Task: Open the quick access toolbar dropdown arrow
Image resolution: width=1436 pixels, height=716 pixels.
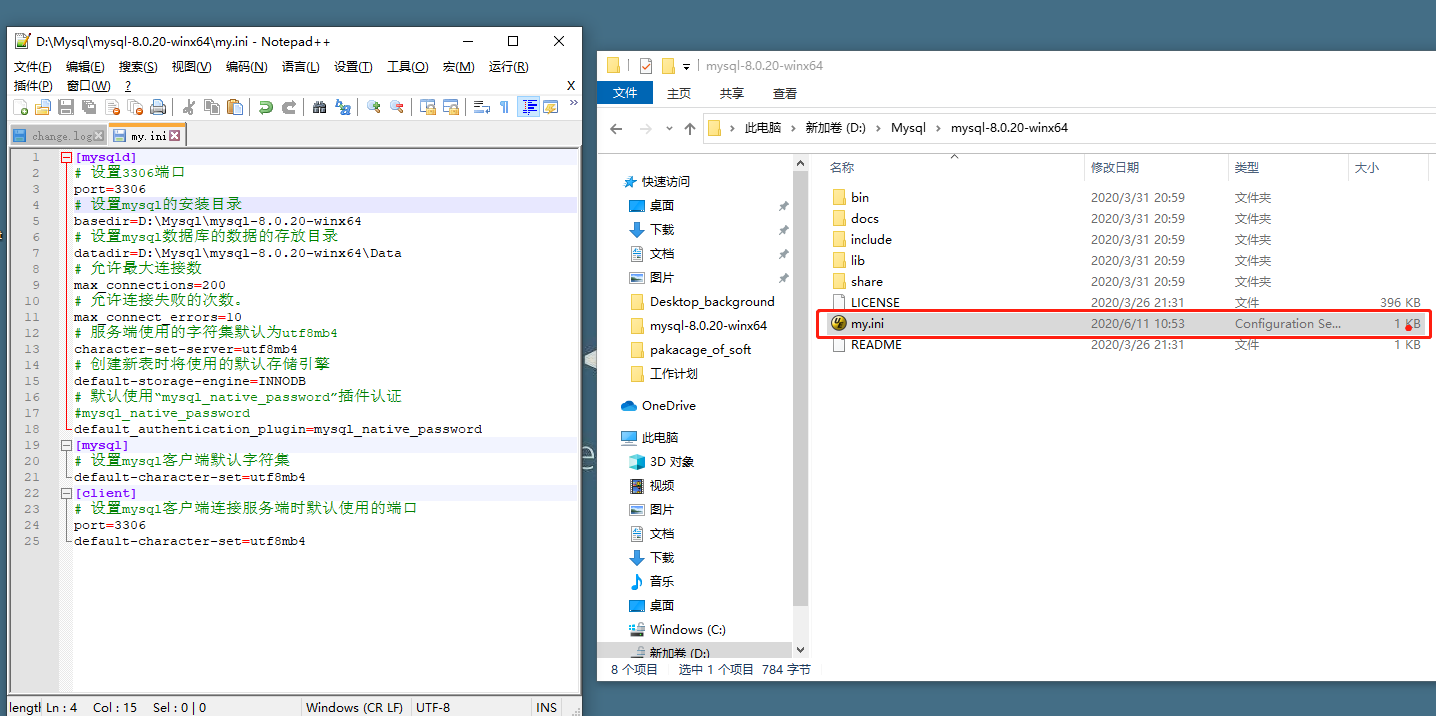Action: [686, 67]
